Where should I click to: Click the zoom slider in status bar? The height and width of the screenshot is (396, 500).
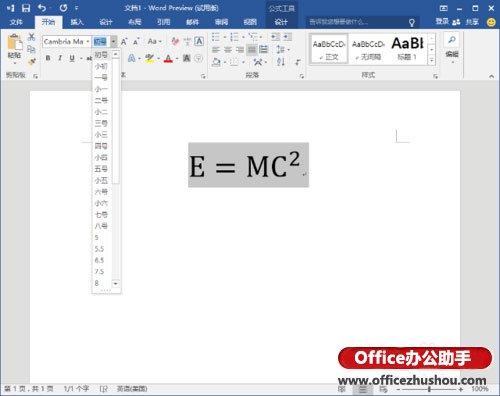click(x=429, y=389)
